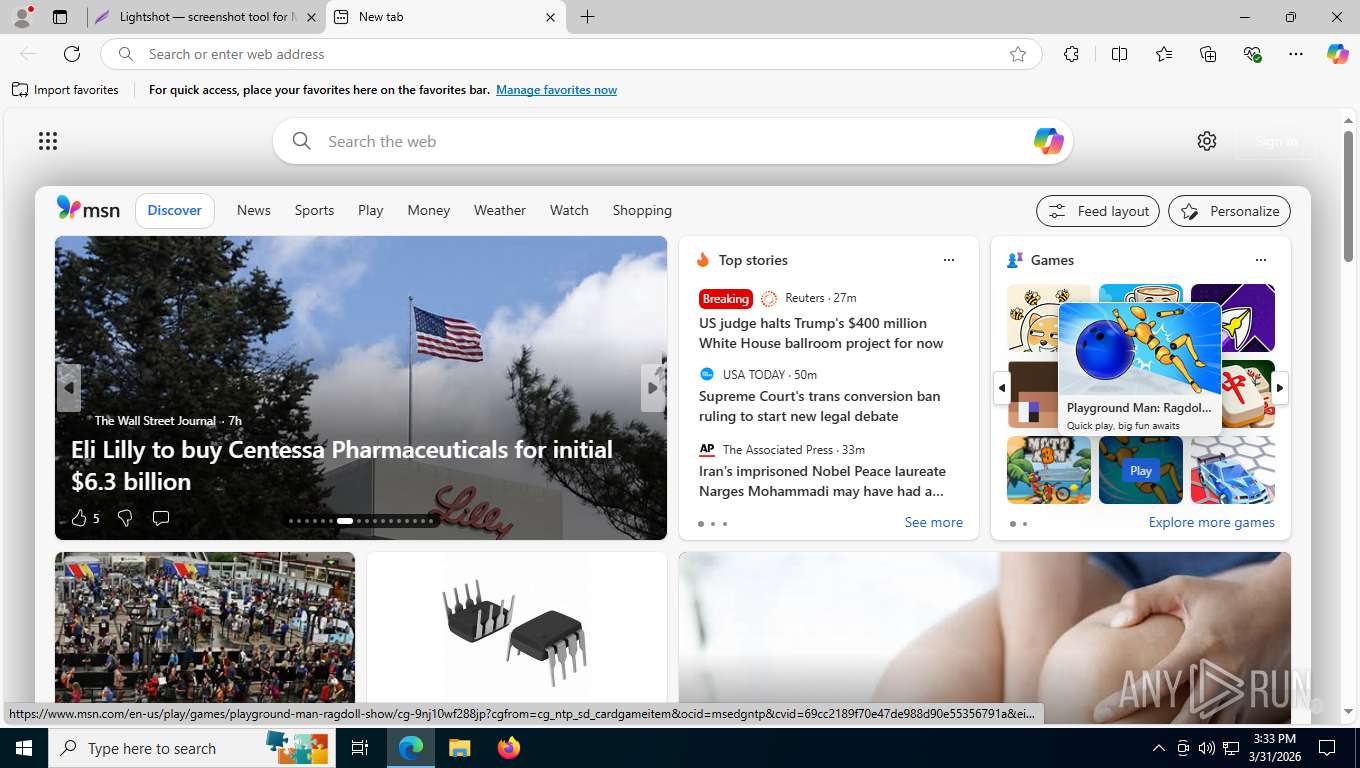This screenshot has width=1360, height=768.
Task: Click the Copilot icon in web search box
Action: [x=1048, y=141]
